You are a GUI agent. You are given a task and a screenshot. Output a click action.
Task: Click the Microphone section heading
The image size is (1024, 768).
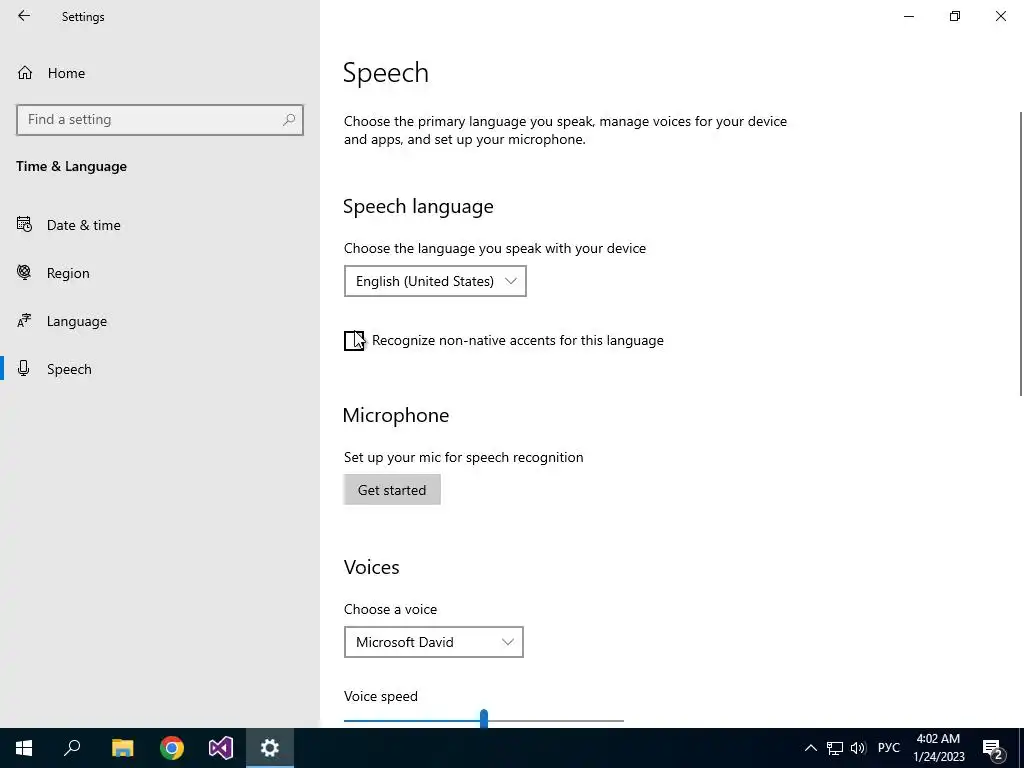[x=396, y=415]
